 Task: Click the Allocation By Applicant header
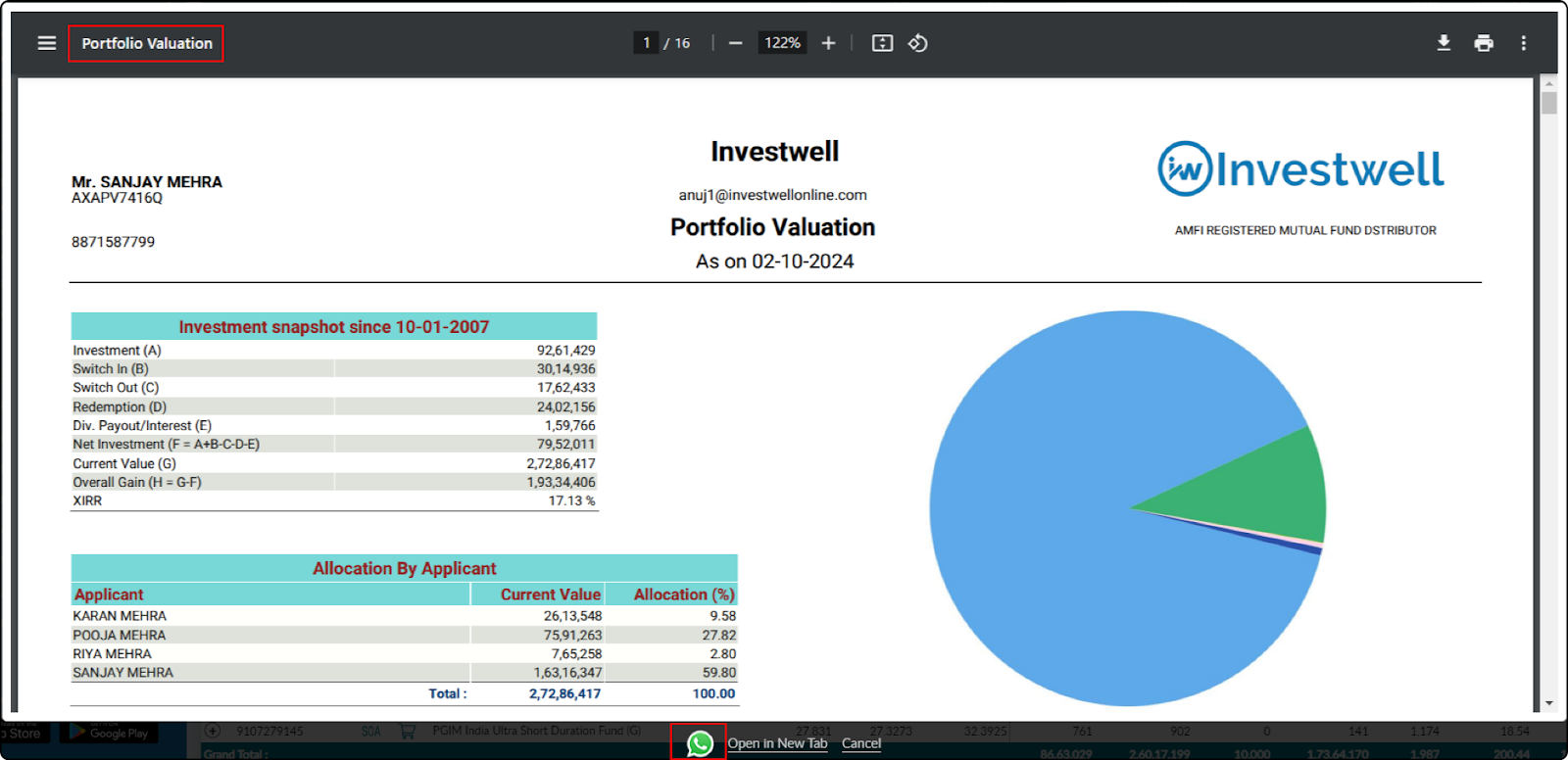[x=404, y=568]
